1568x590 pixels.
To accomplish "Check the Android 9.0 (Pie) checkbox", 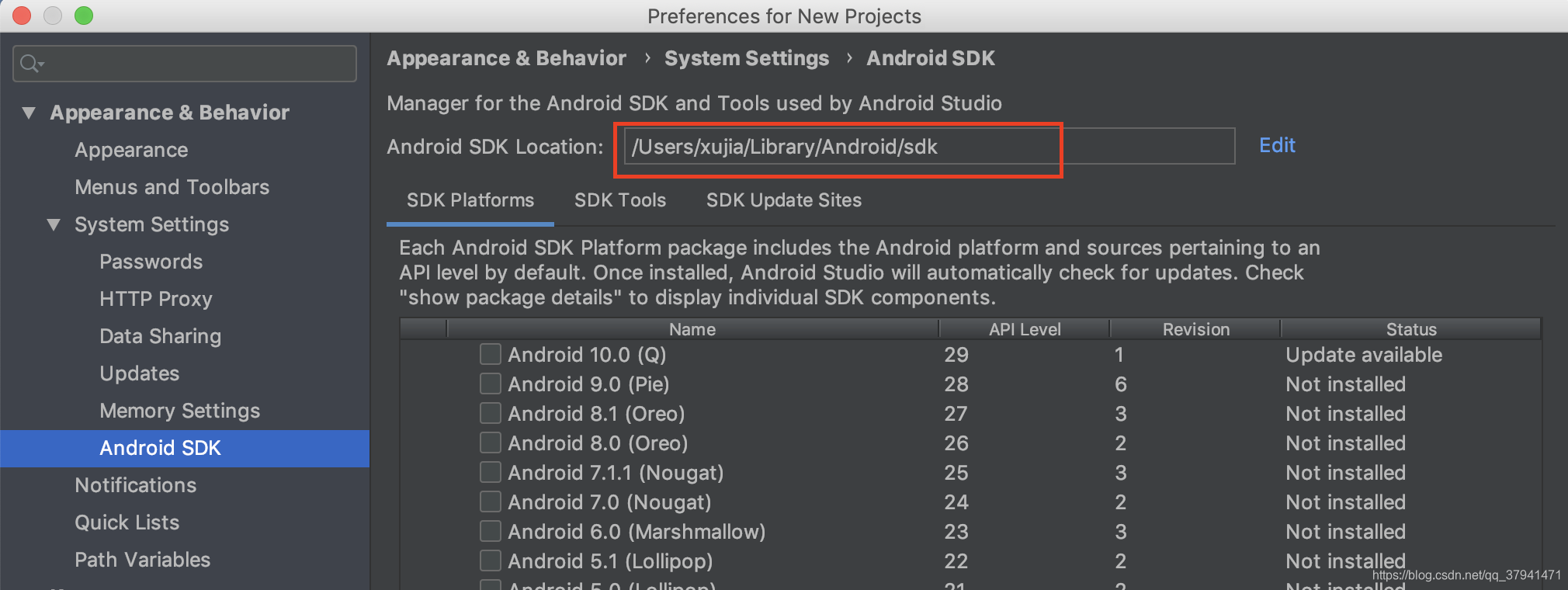I will point(491,383).
